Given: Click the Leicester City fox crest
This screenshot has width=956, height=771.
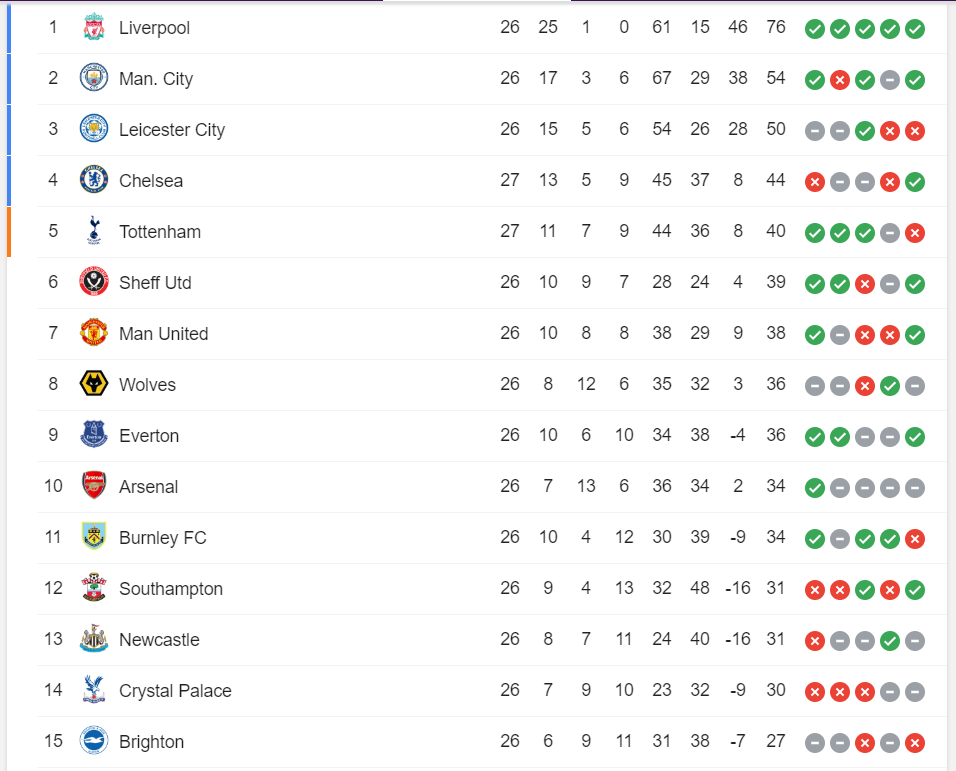Looking at the screenshot, I should tap(94, 129).
